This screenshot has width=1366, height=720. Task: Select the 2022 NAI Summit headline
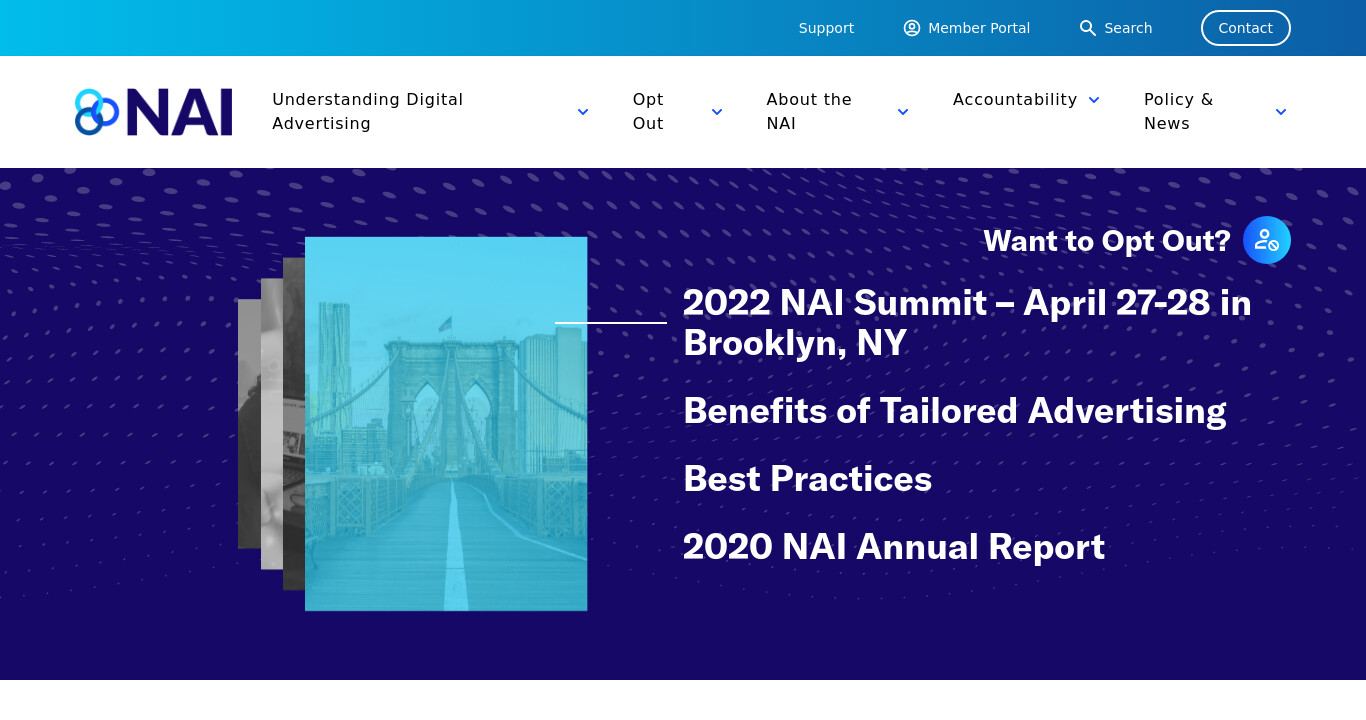[x=967, y=322]
